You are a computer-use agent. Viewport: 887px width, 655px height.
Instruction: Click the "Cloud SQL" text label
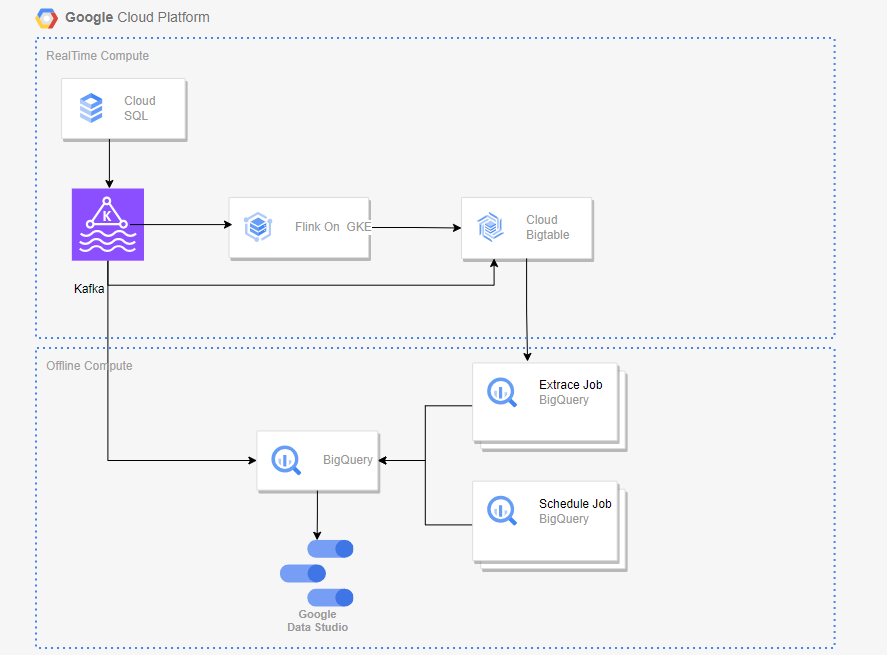click(140, 108)
